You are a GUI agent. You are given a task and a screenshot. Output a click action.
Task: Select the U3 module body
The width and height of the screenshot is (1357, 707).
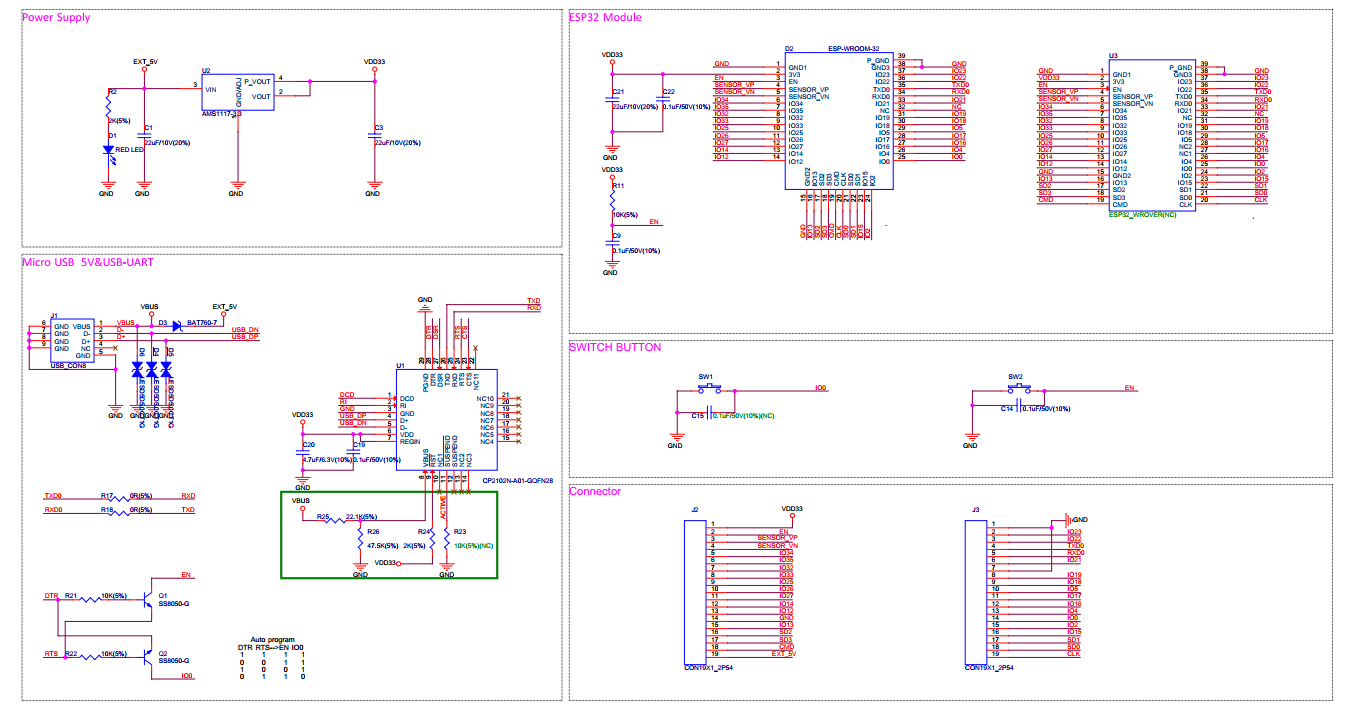1152,136
